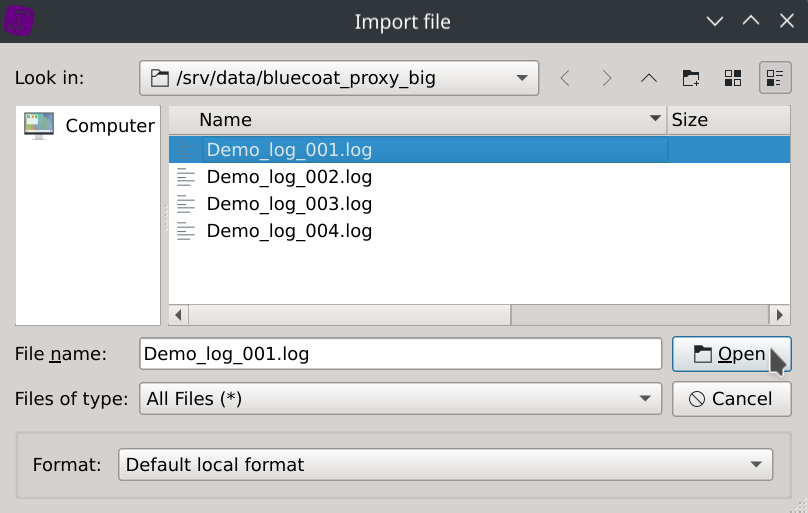Click the Back navigation arrow
Viewport: 808px width, 513px height.
pyautogui.click(x=566, y=78)
